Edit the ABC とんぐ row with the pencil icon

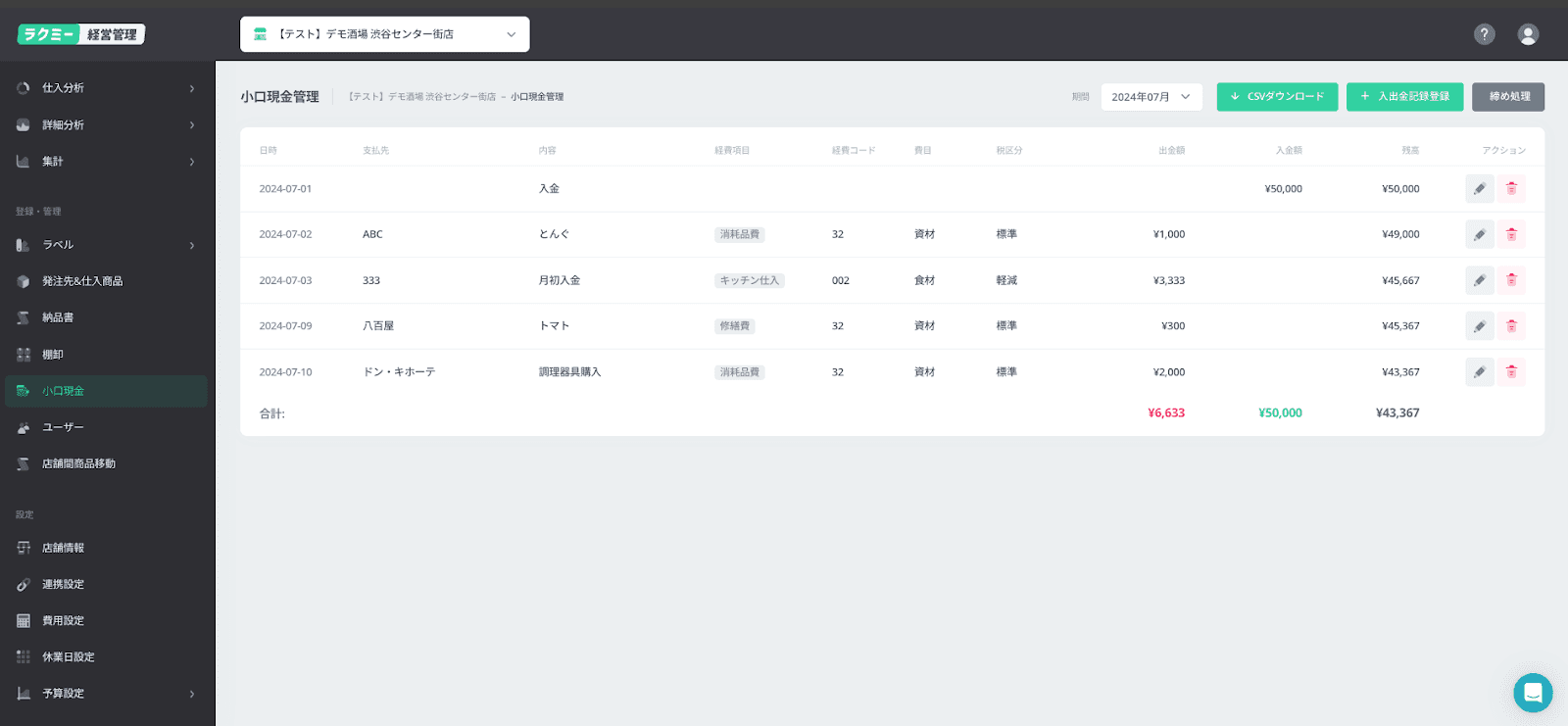1480,234
